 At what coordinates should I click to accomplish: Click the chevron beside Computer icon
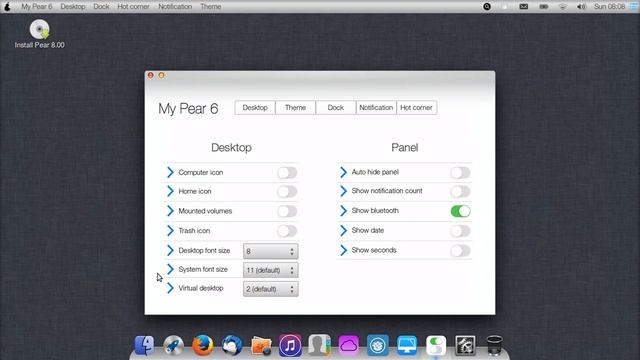pyautogui.click(x=170, y=172)
